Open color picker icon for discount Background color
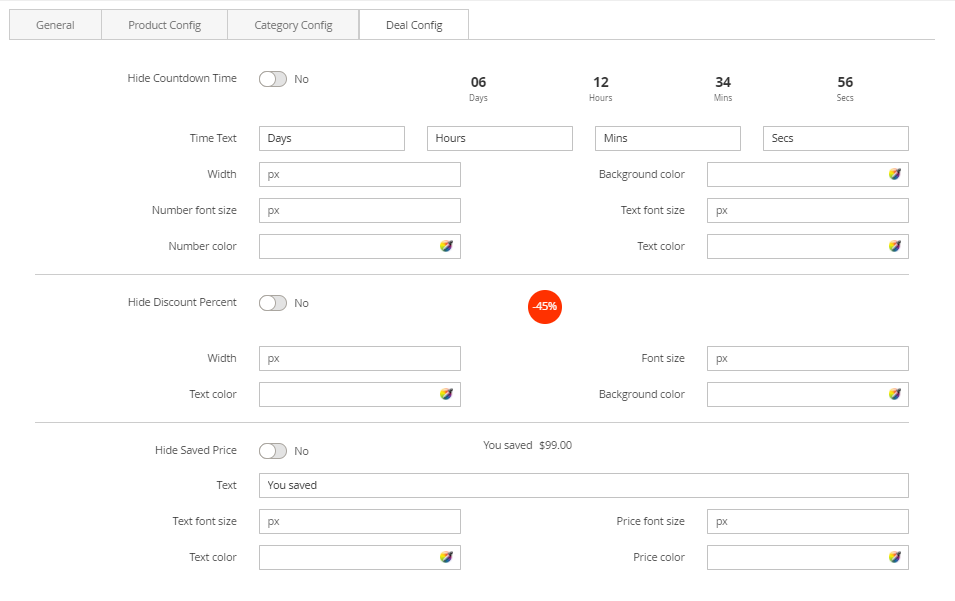This screenshot has width=955, height=601. (895, 394)
